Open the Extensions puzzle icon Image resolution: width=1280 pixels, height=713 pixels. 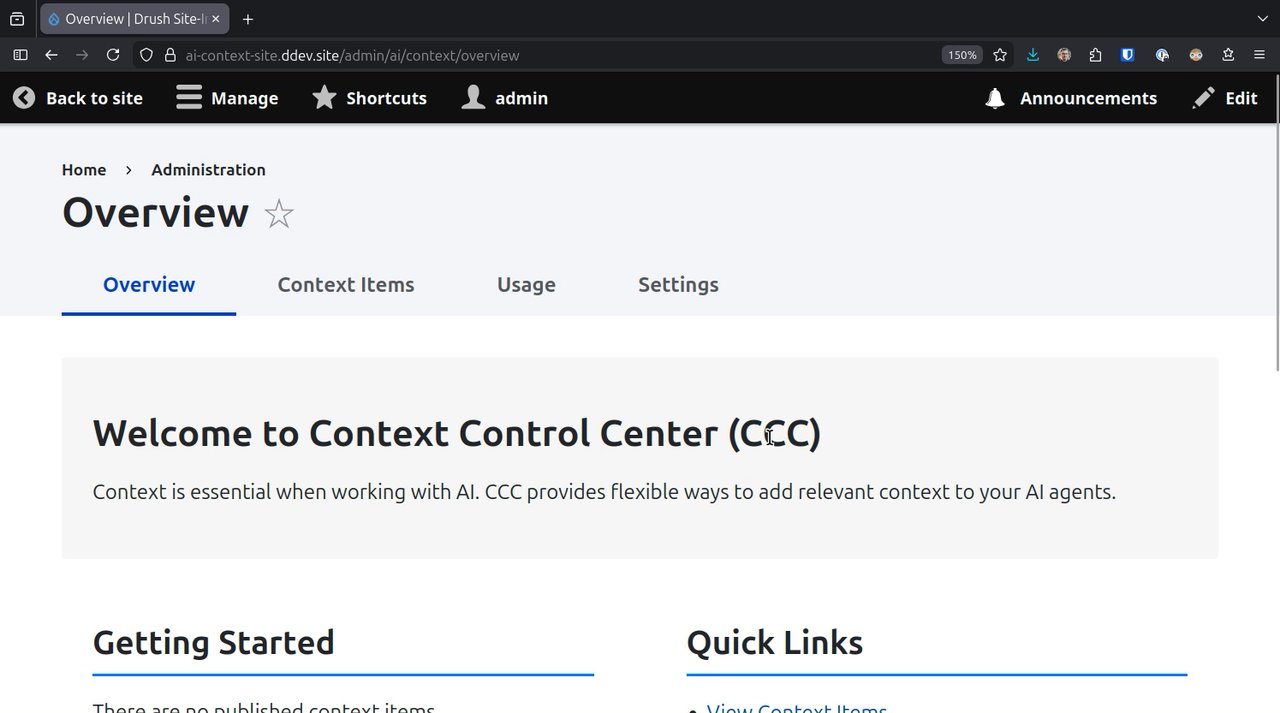click(x=1095, y=55)
